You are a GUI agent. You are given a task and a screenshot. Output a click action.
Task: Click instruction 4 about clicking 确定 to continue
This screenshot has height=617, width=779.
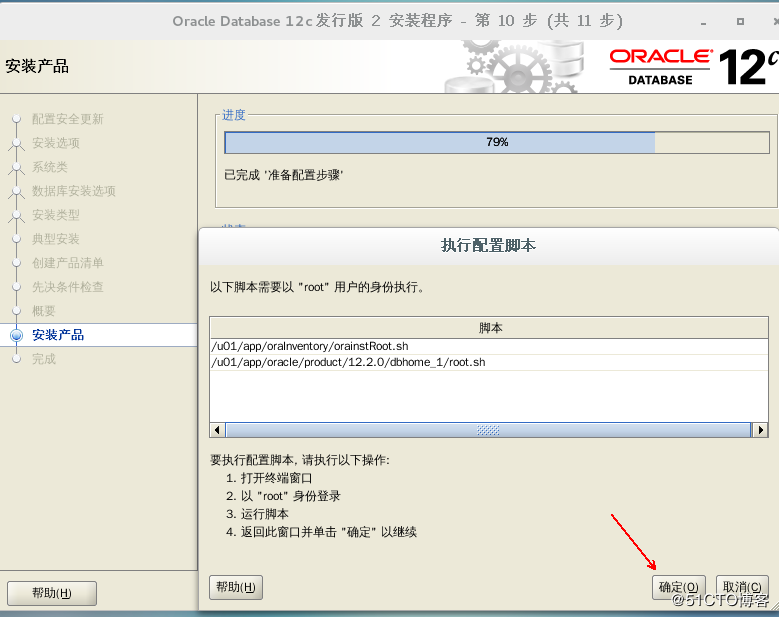tap(321, 532)
